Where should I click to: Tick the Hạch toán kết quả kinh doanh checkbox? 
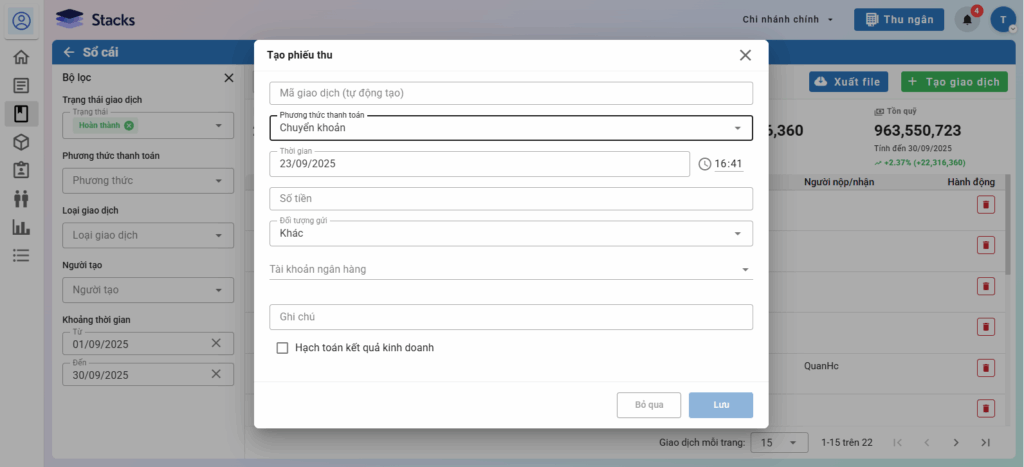pyautogui.click(x=282, y=348)
